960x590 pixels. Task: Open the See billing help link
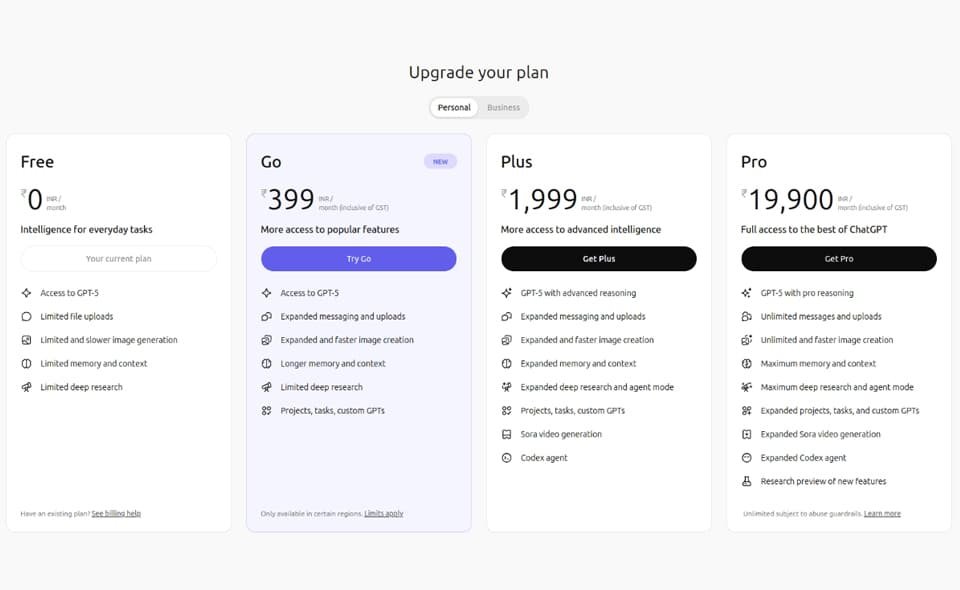coord(116,513)
